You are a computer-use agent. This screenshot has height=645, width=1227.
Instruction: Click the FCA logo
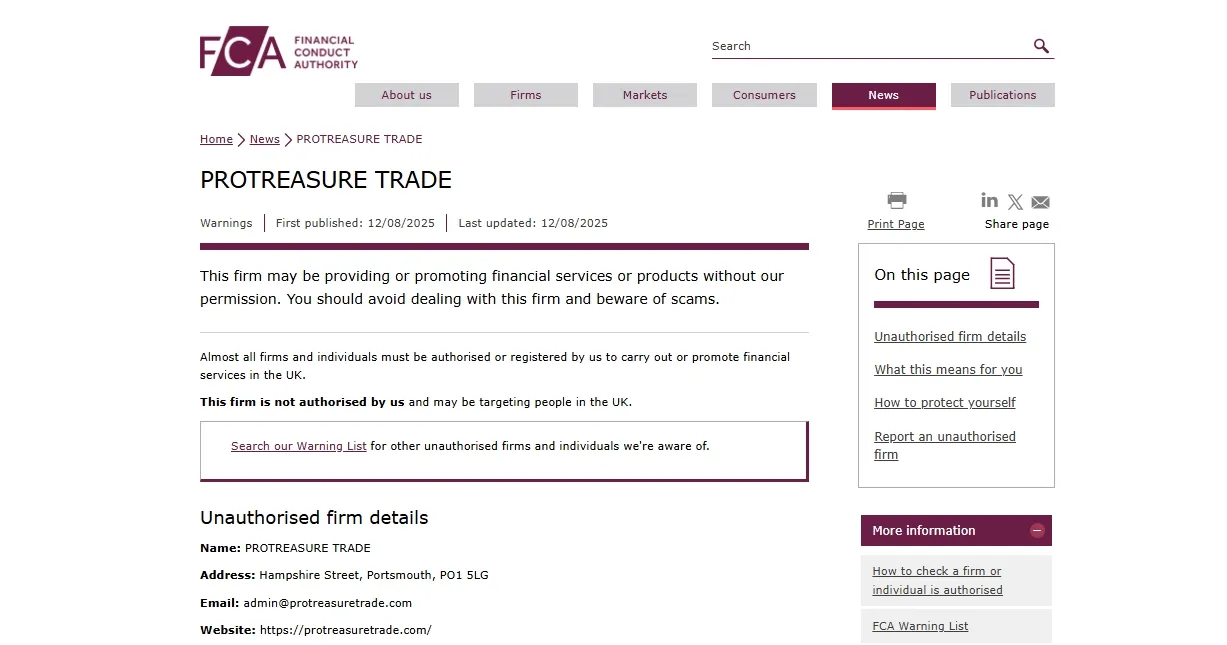[x=279, y=51]
